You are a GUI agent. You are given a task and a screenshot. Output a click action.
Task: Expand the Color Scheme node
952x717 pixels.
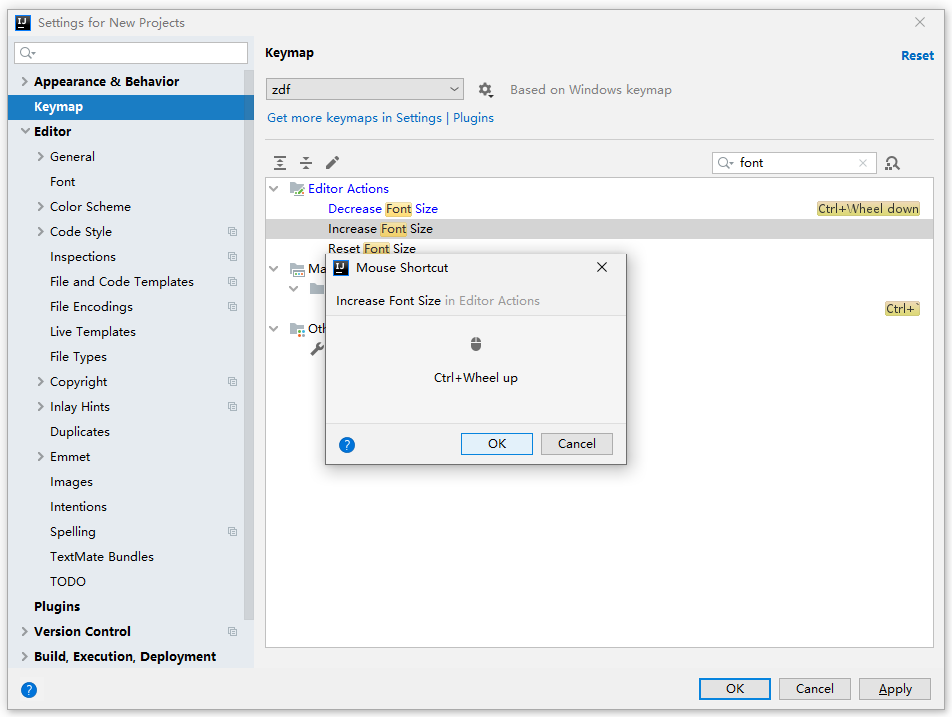pos(41,206)
